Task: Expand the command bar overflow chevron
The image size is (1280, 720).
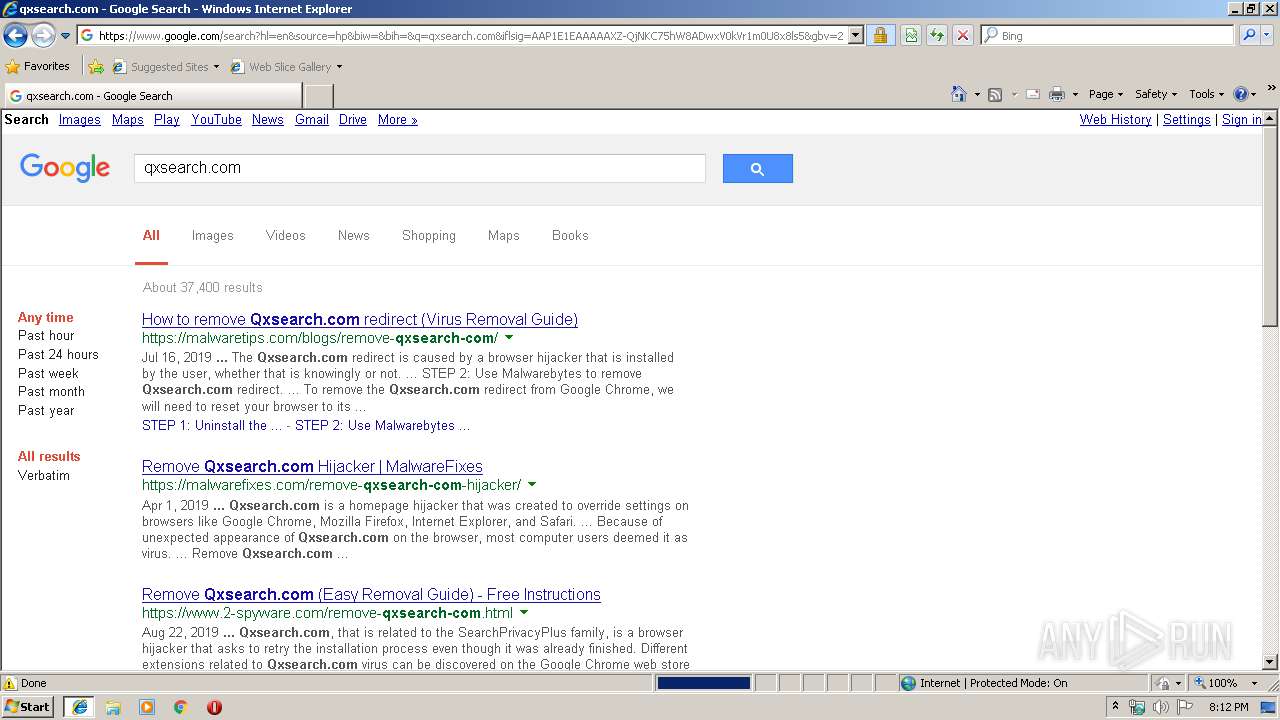Action: coord(1272,88)
